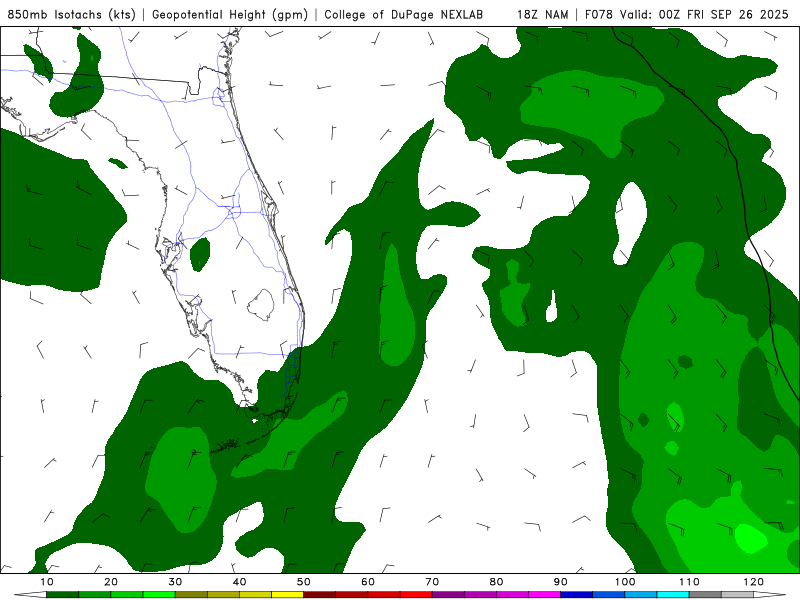The height and width of the screenshot is (600, 800).
Task: Click the "110" legend scale label
Action: point(689,582)
